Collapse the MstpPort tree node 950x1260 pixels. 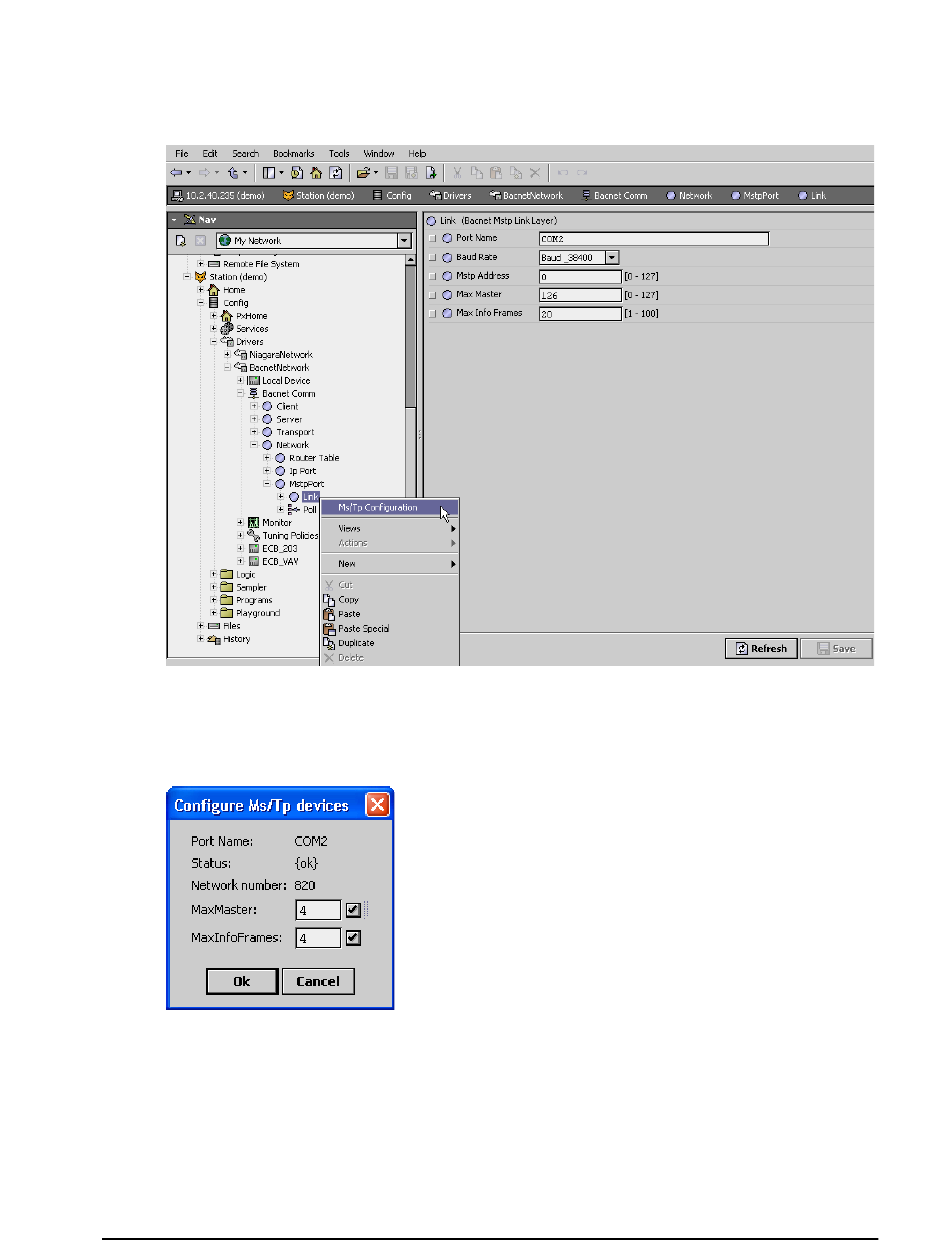(267, 484)
